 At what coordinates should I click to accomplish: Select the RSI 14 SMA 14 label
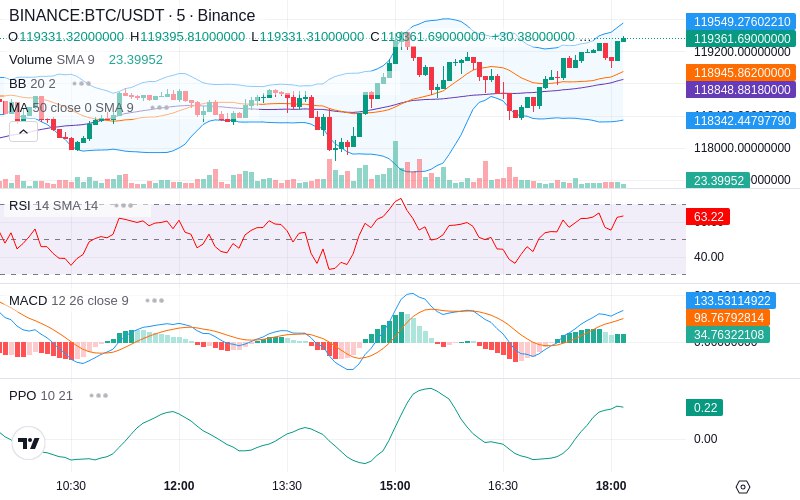53,205
